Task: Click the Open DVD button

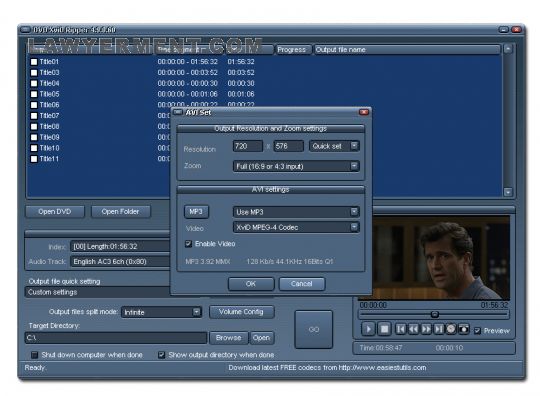Action: click(55, 211)
